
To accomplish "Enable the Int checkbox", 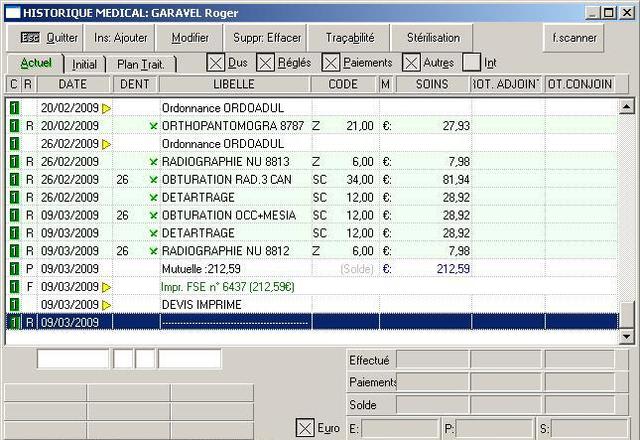I will (x=471, y=62).
